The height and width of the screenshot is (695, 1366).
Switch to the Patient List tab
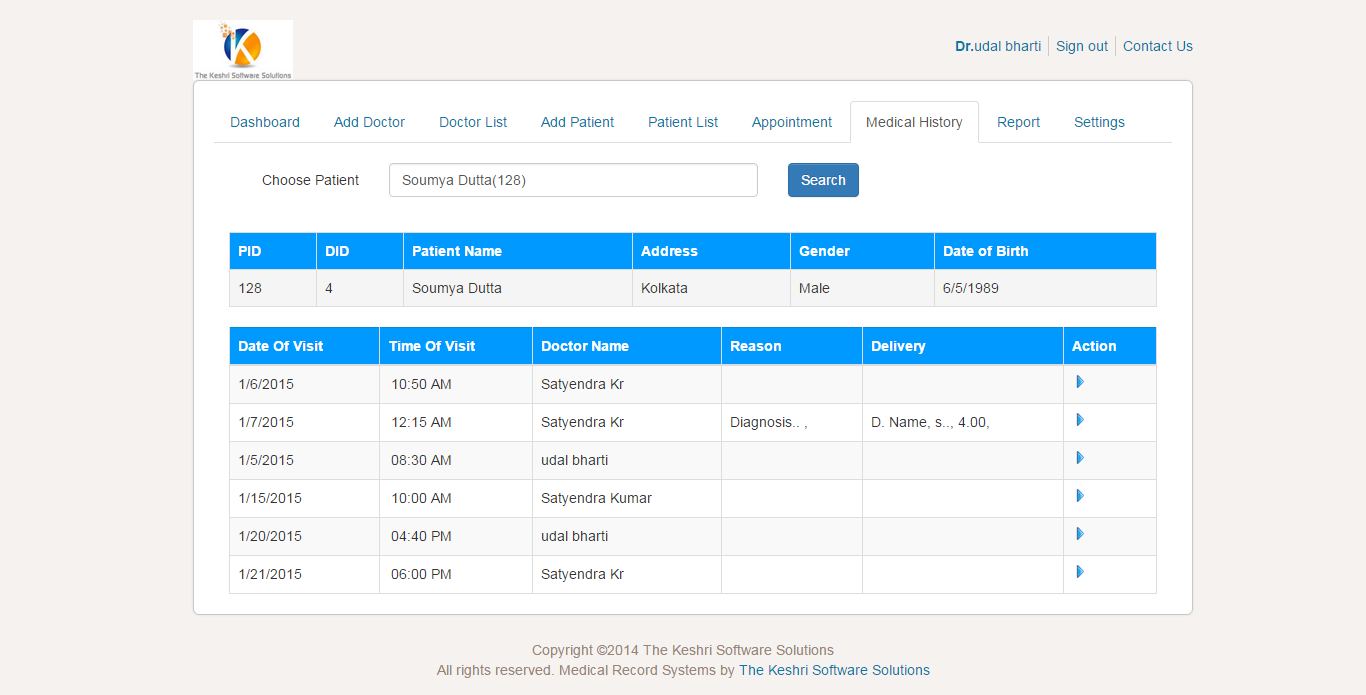682,121
